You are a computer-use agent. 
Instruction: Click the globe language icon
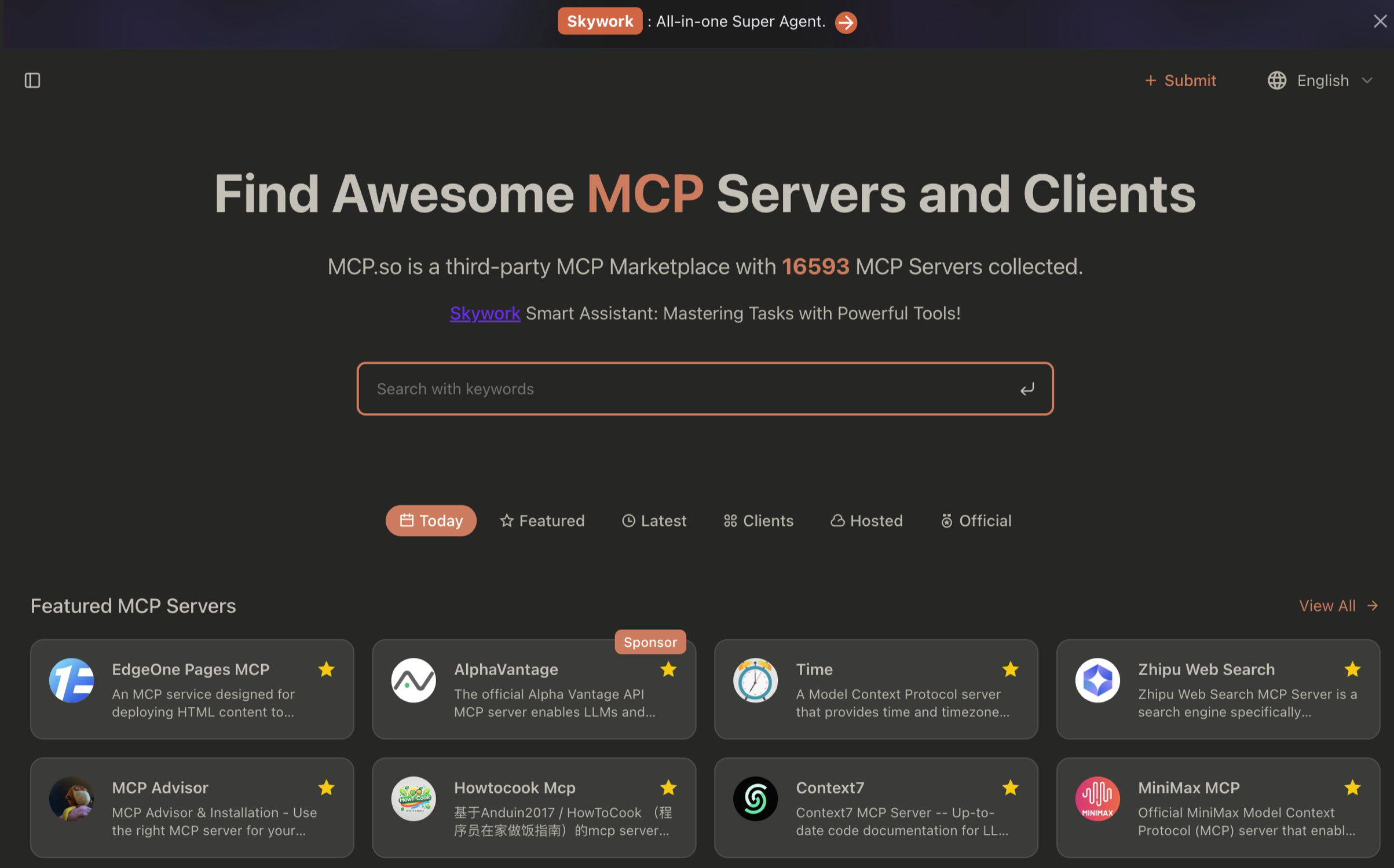1277,80
